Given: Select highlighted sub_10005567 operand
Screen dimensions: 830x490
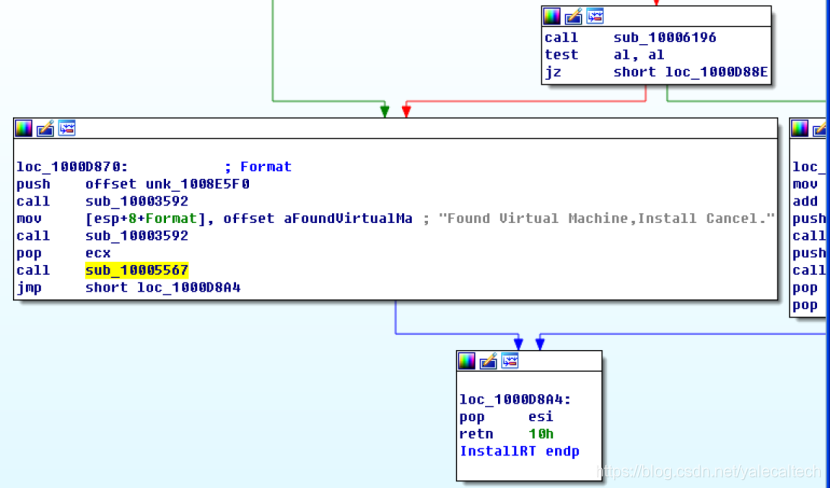Looking at the screenshot, I should coord(137,270).
